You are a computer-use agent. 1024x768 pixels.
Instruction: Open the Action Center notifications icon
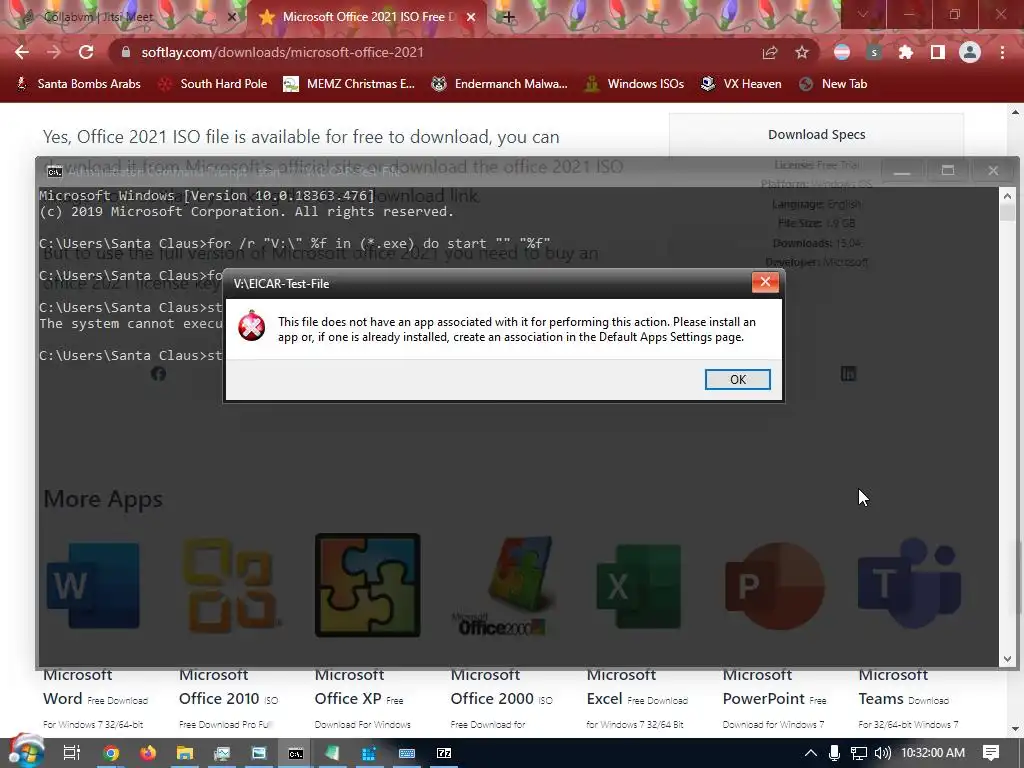point(991,753)
